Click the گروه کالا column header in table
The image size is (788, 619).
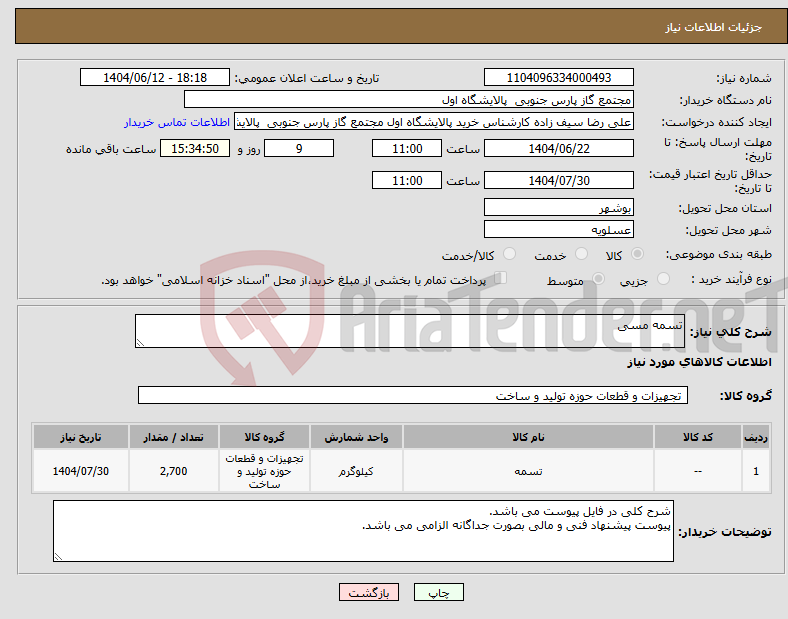[x=264, y=437]
